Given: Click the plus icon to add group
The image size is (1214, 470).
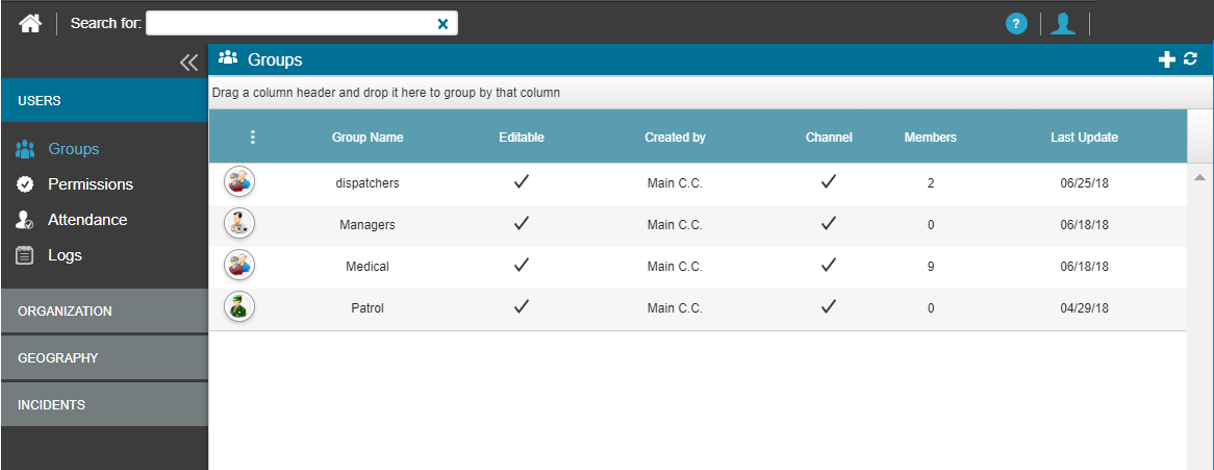Looking at the screenshot, I should pos(1166,60).
